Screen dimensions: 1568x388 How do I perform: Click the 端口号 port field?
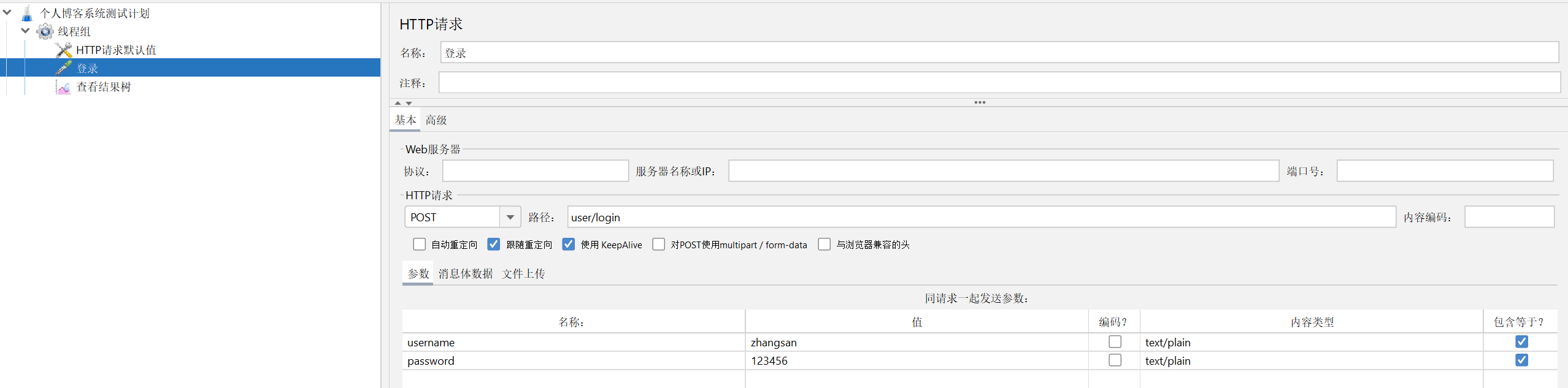[x=1445, y=171]
